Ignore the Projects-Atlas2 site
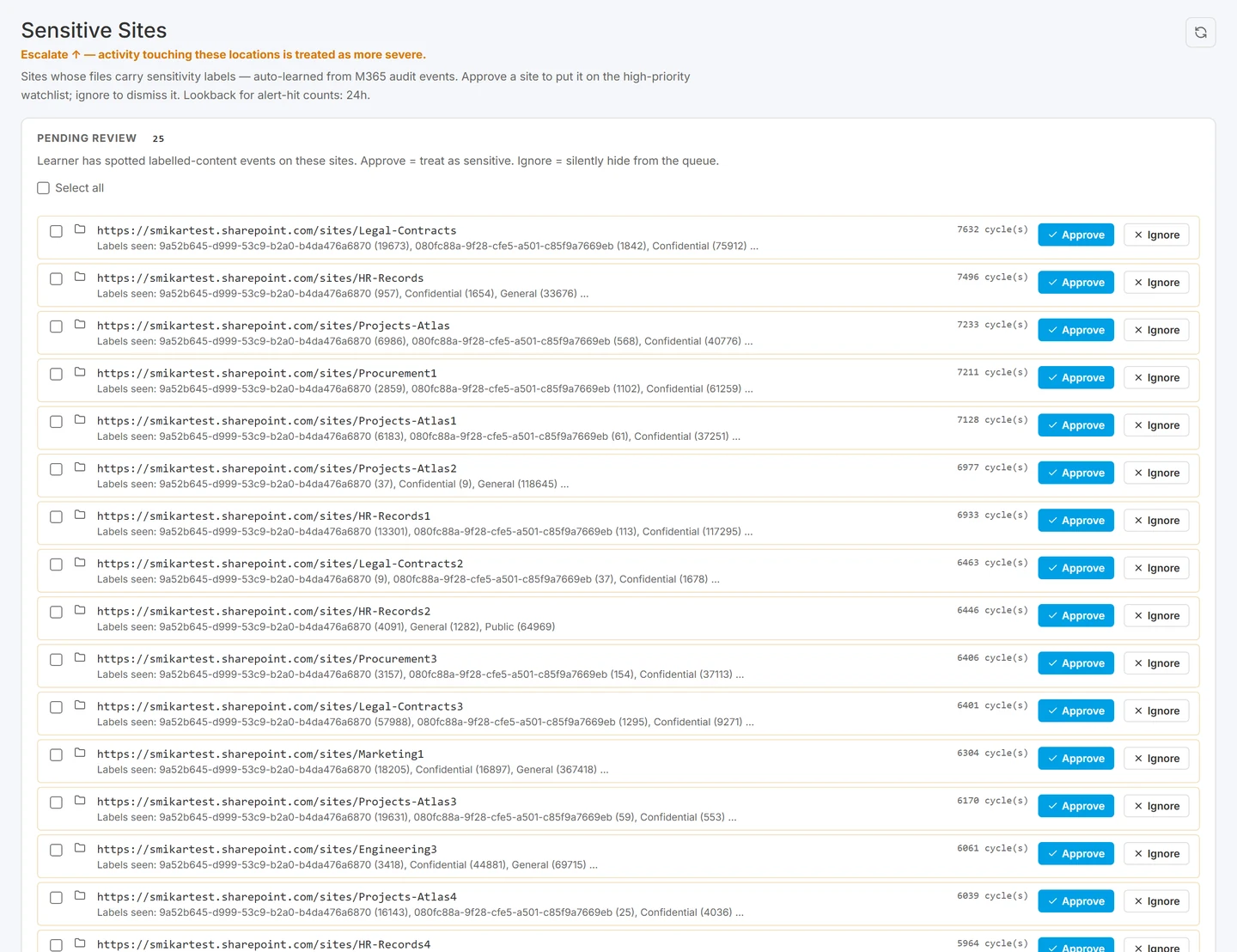Viewport: 1237px width, 952px height. coord(1156,473)
